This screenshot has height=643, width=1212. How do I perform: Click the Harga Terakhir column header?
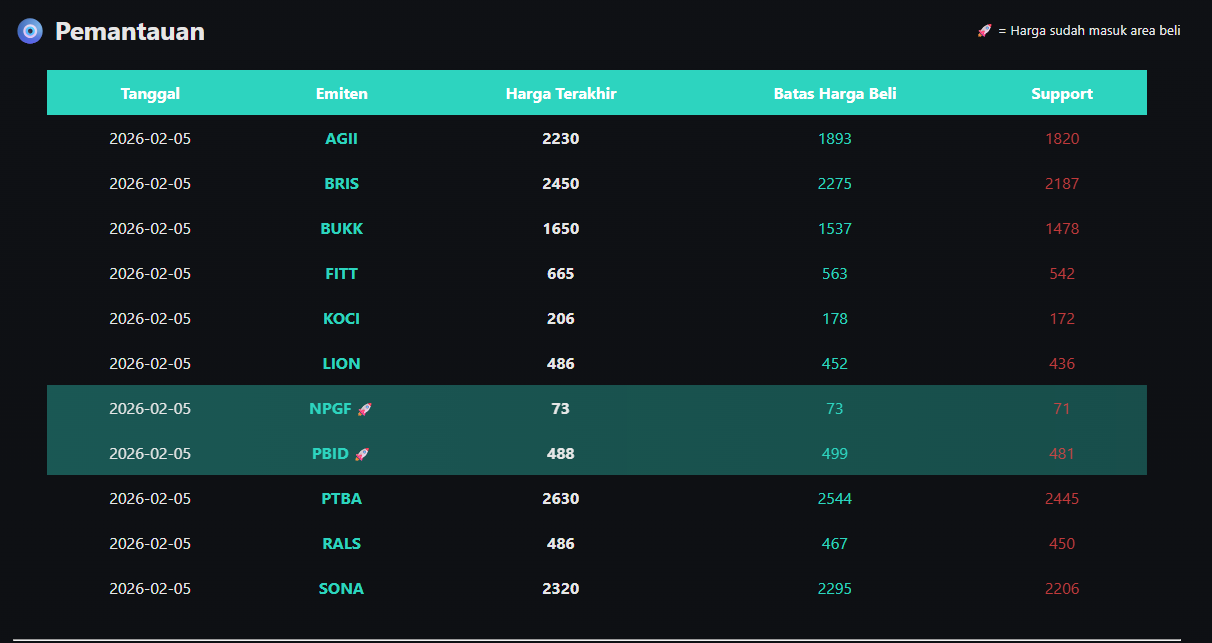pos(561,94)
